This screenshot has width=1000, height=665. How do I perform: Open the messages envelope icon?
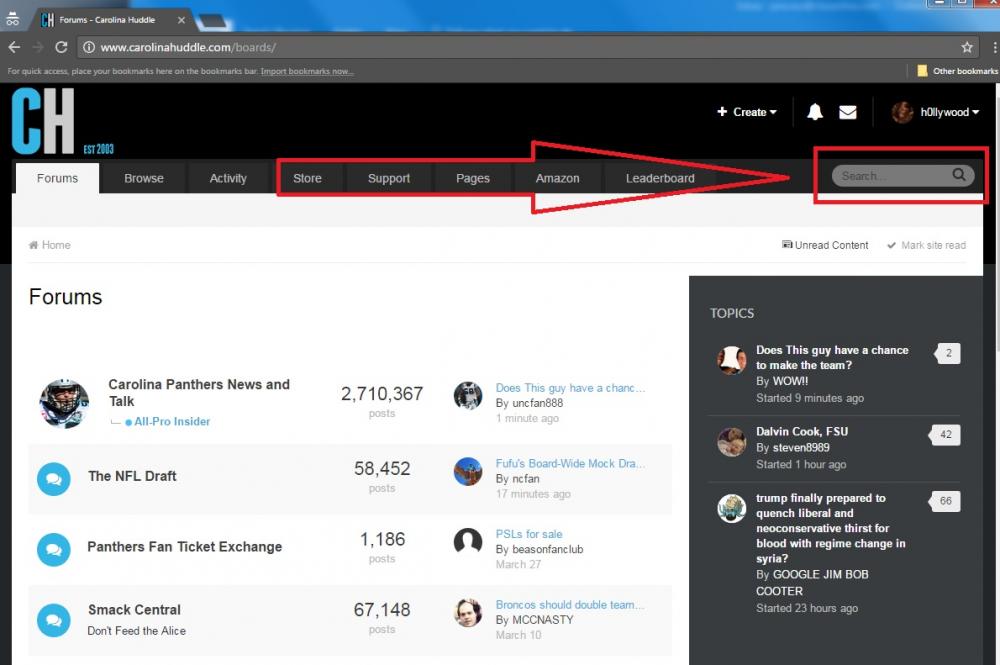point(848,112)
